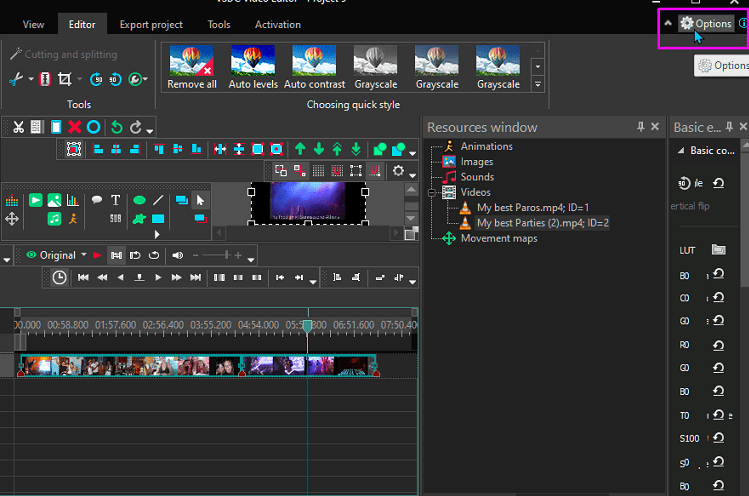Collapse the ribbon with the chevron
The height and width of the screenshot is (496, 749).
(x=668, y=23)
